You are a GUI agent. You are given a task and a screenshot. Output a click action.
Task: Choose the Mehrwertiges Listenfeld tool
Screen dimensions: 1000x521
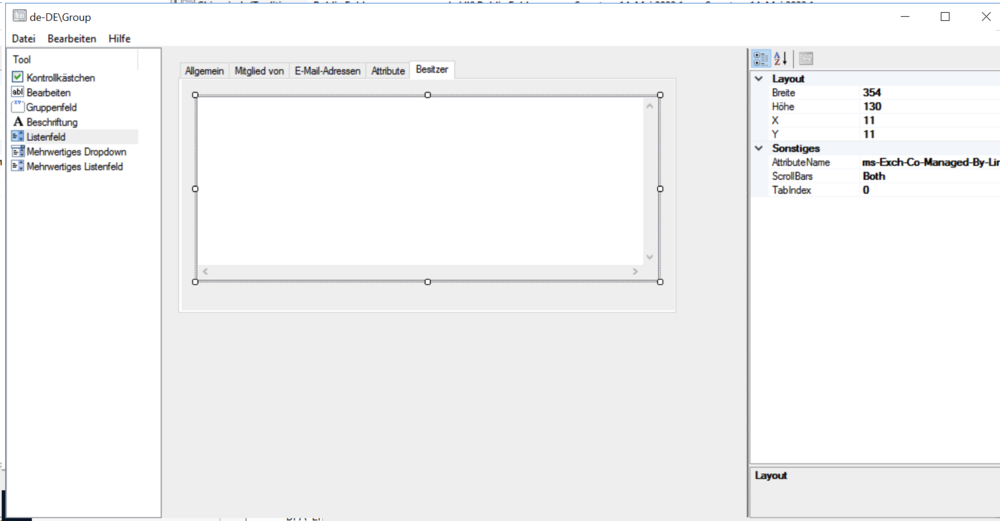74,167
